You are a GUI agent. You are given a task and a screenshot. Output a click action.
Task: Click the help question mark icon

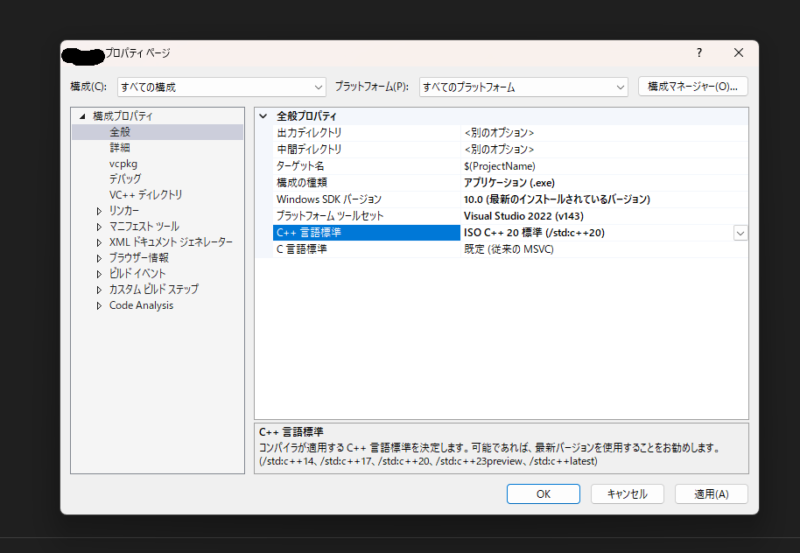pos(699,53)
